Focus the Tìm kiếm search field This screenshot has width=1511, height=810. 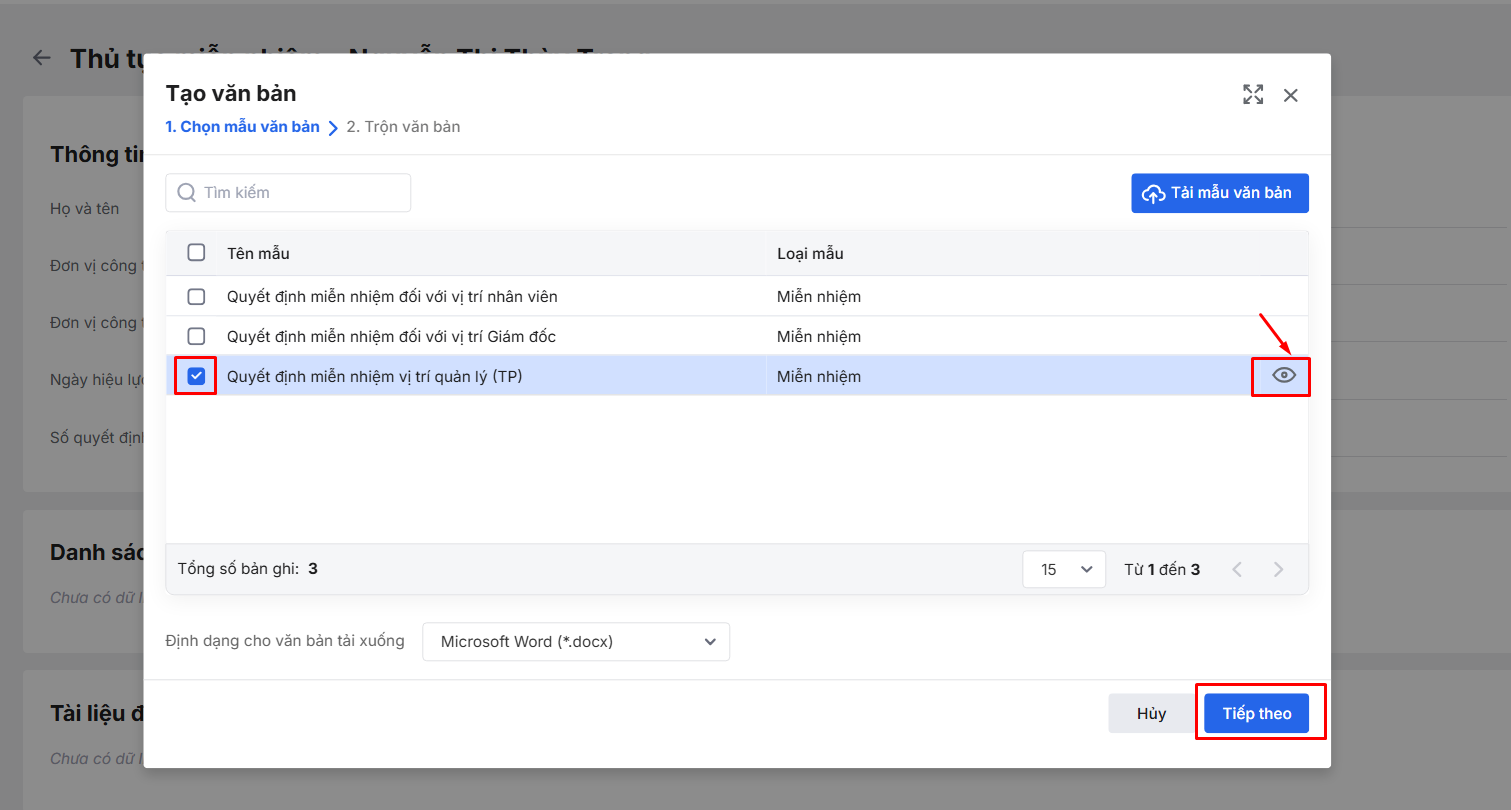point(300,193)
